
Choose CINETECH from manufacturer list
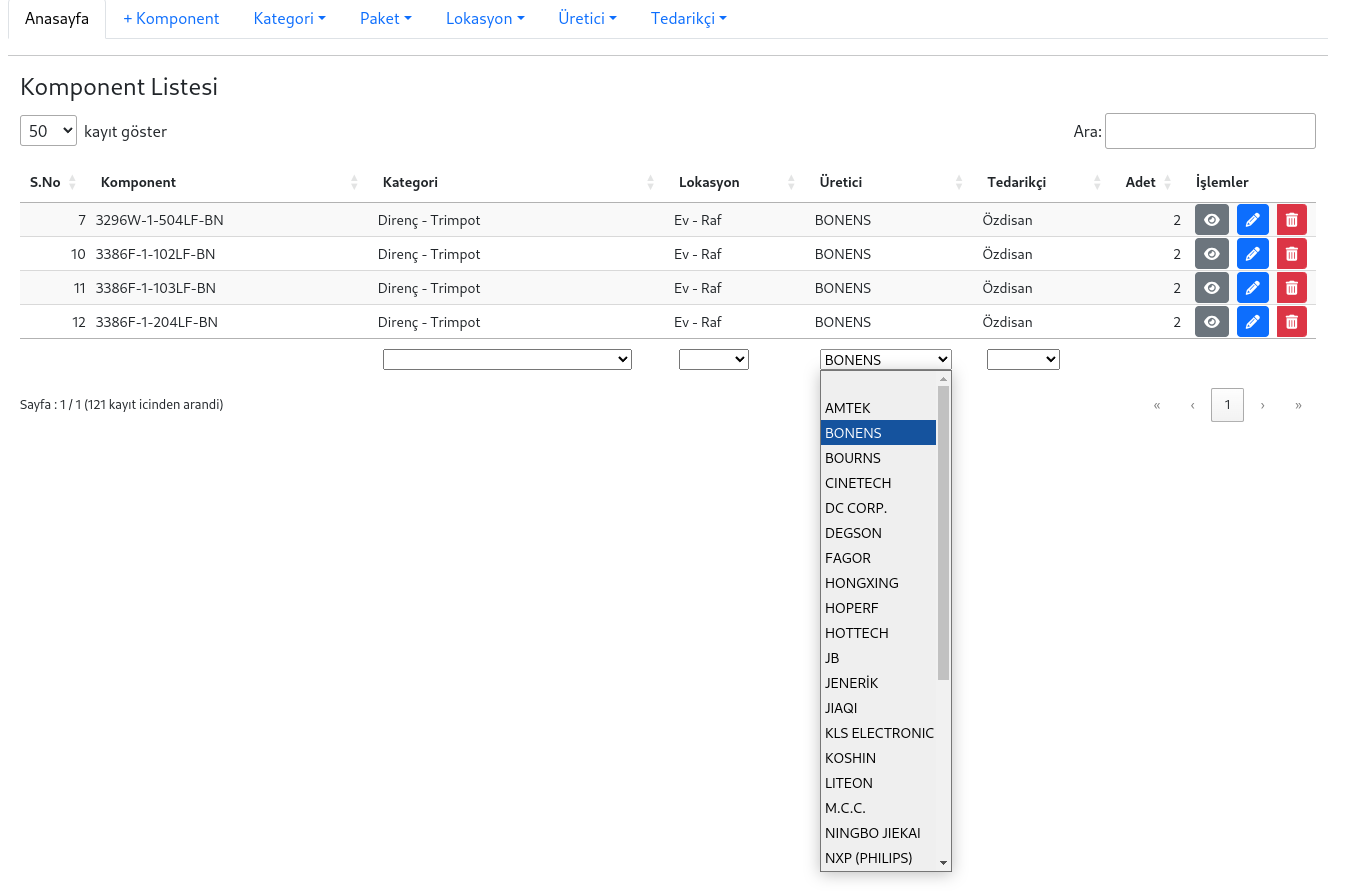tap(878, 483)
